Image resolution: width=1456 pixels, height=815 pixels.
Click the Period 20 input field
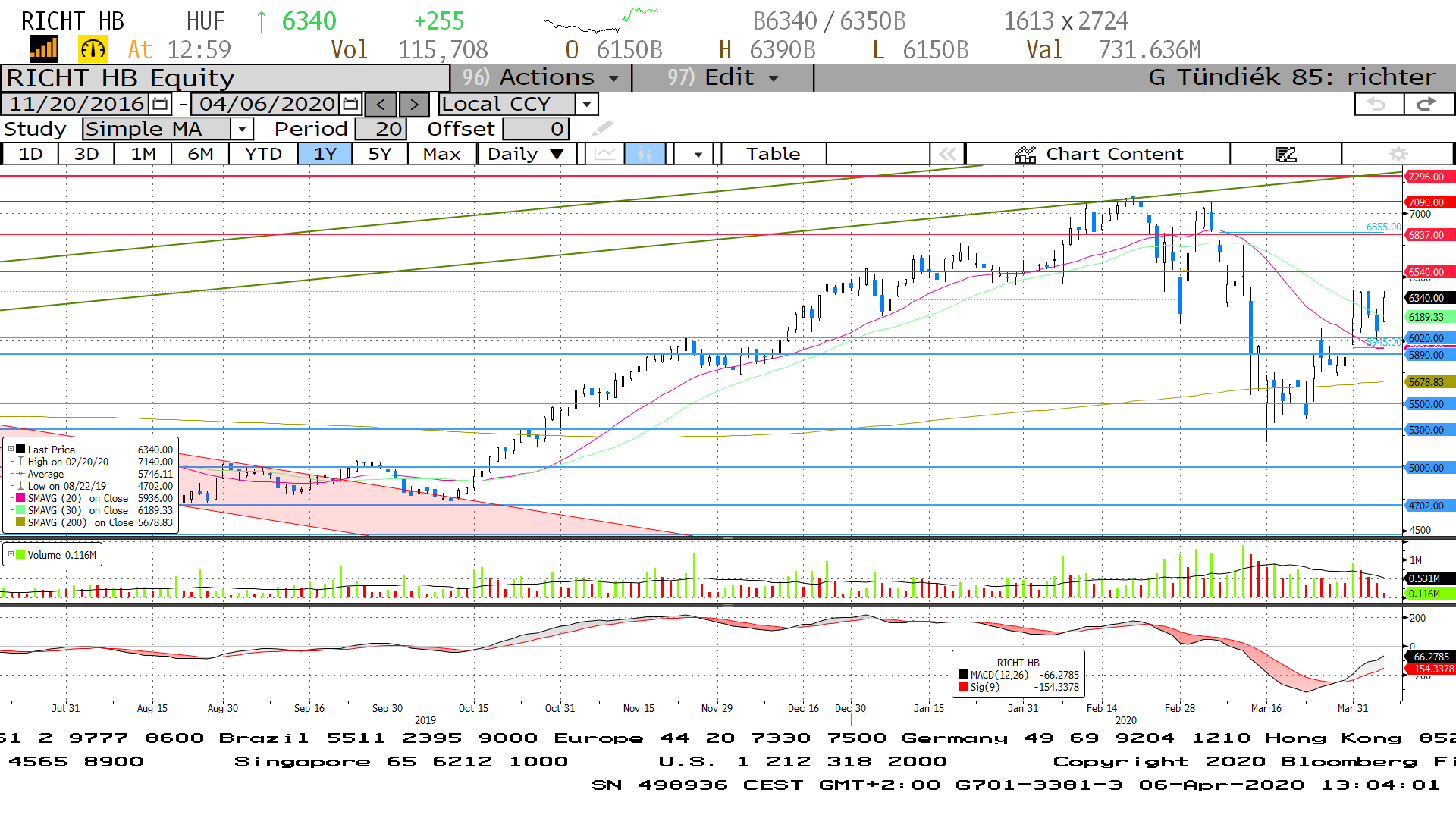(381, 129)
